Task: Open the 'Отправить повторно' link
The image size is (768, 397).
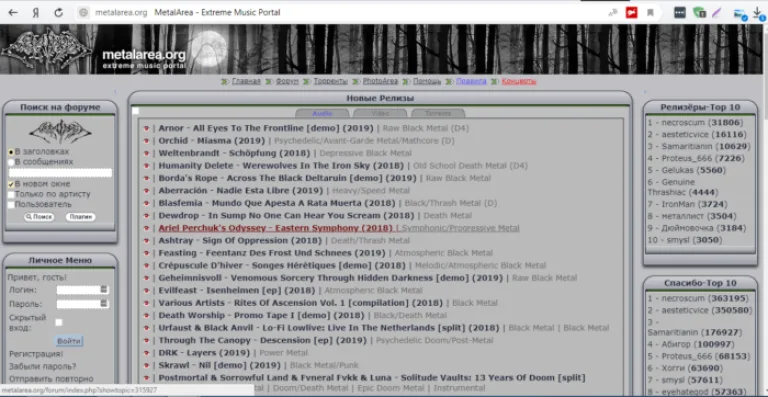Action: (51, 379)
